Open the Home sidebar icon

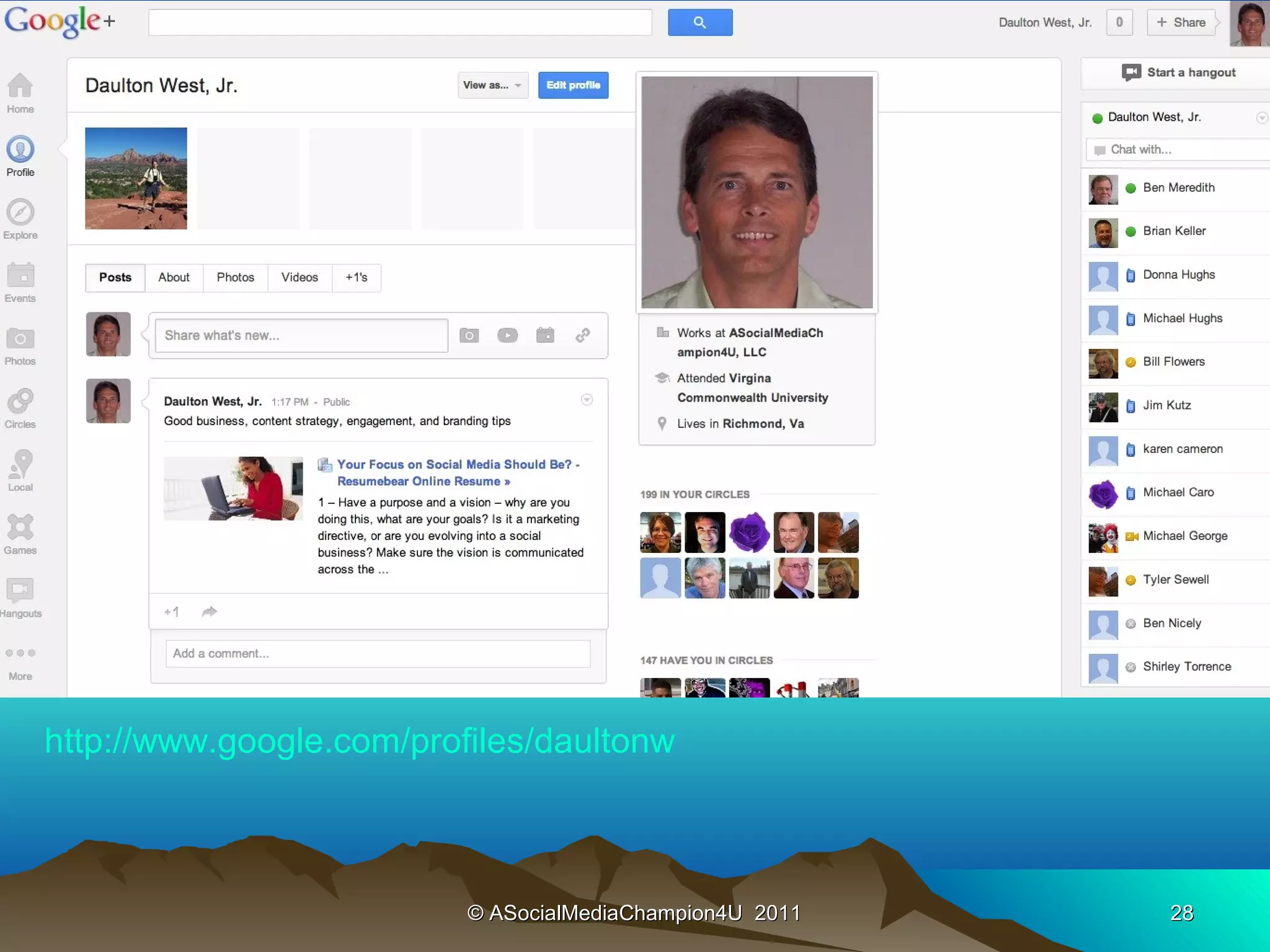click(20, 87)
